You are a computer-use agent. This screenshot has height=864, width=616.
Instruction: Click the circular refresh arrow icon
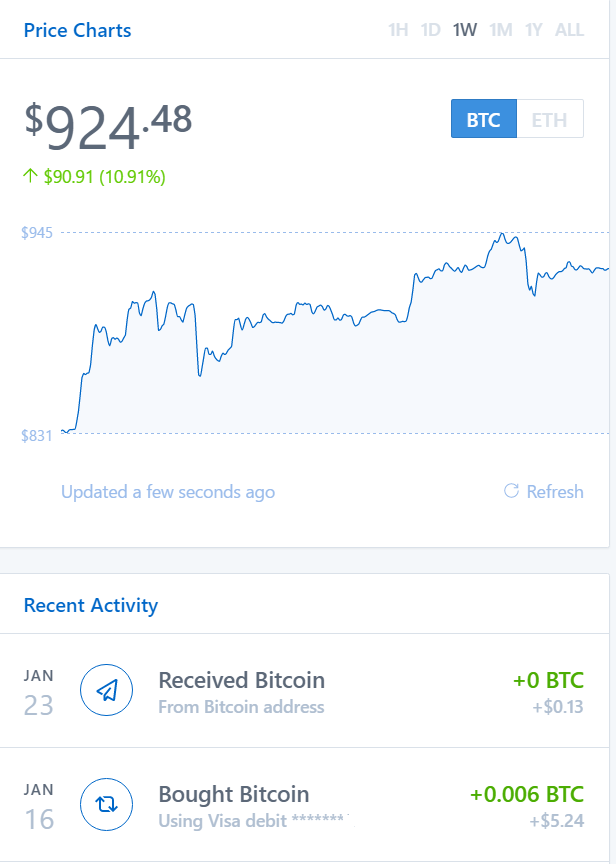[x=511, y=491]
